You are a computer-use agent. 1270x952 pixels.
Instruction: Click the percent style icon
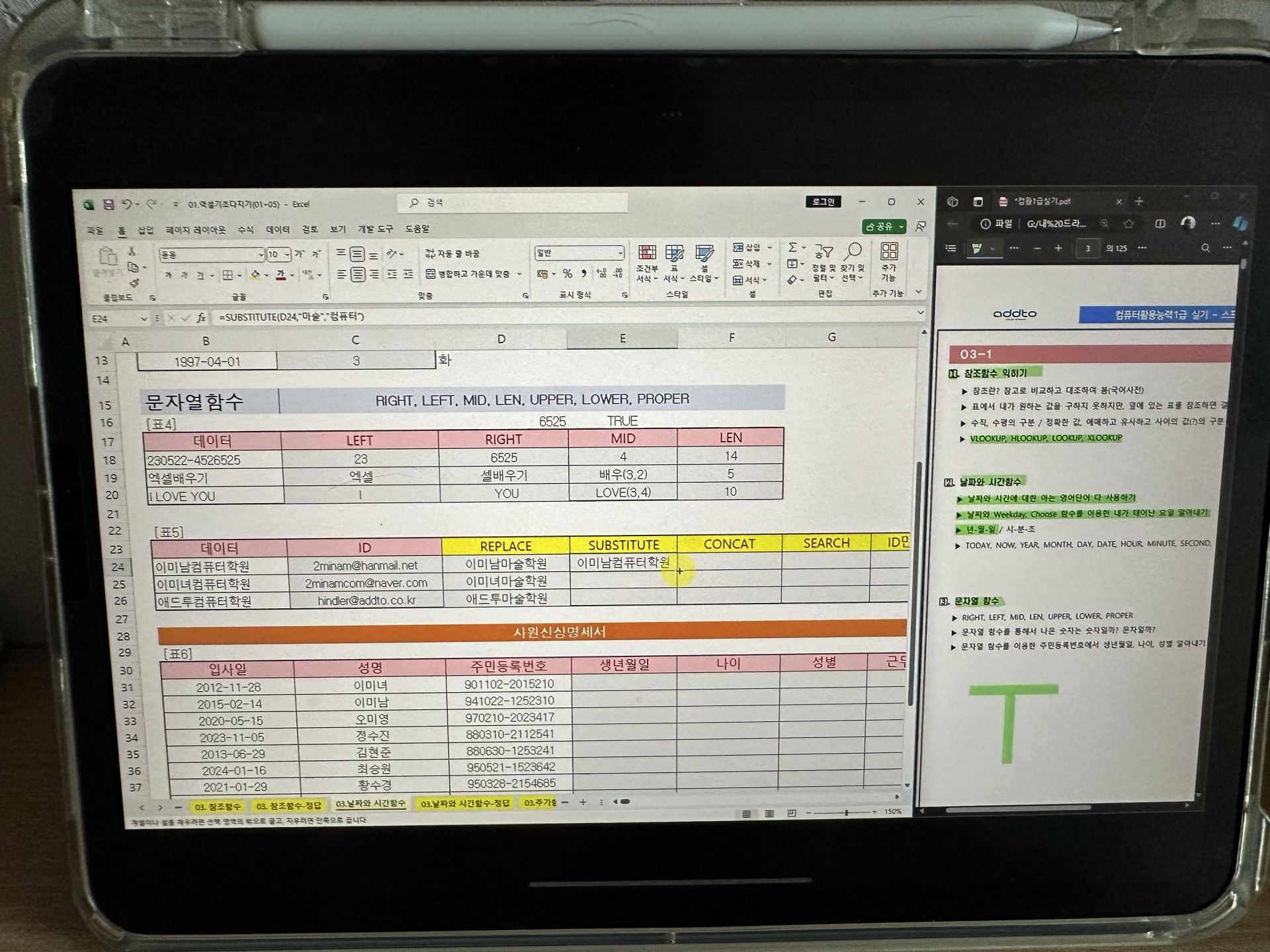point(568,274)
